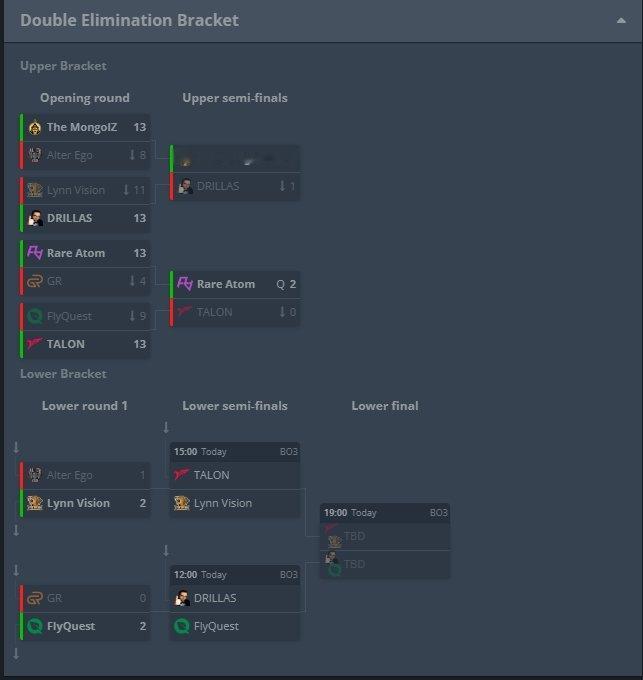Click GR logo in opening round

(x=35, y=281)
